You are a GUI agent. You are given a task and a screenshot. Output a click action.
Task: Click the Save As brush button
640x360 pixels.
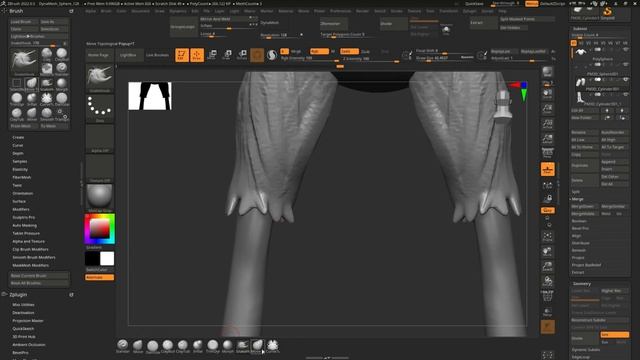[54, 22]
